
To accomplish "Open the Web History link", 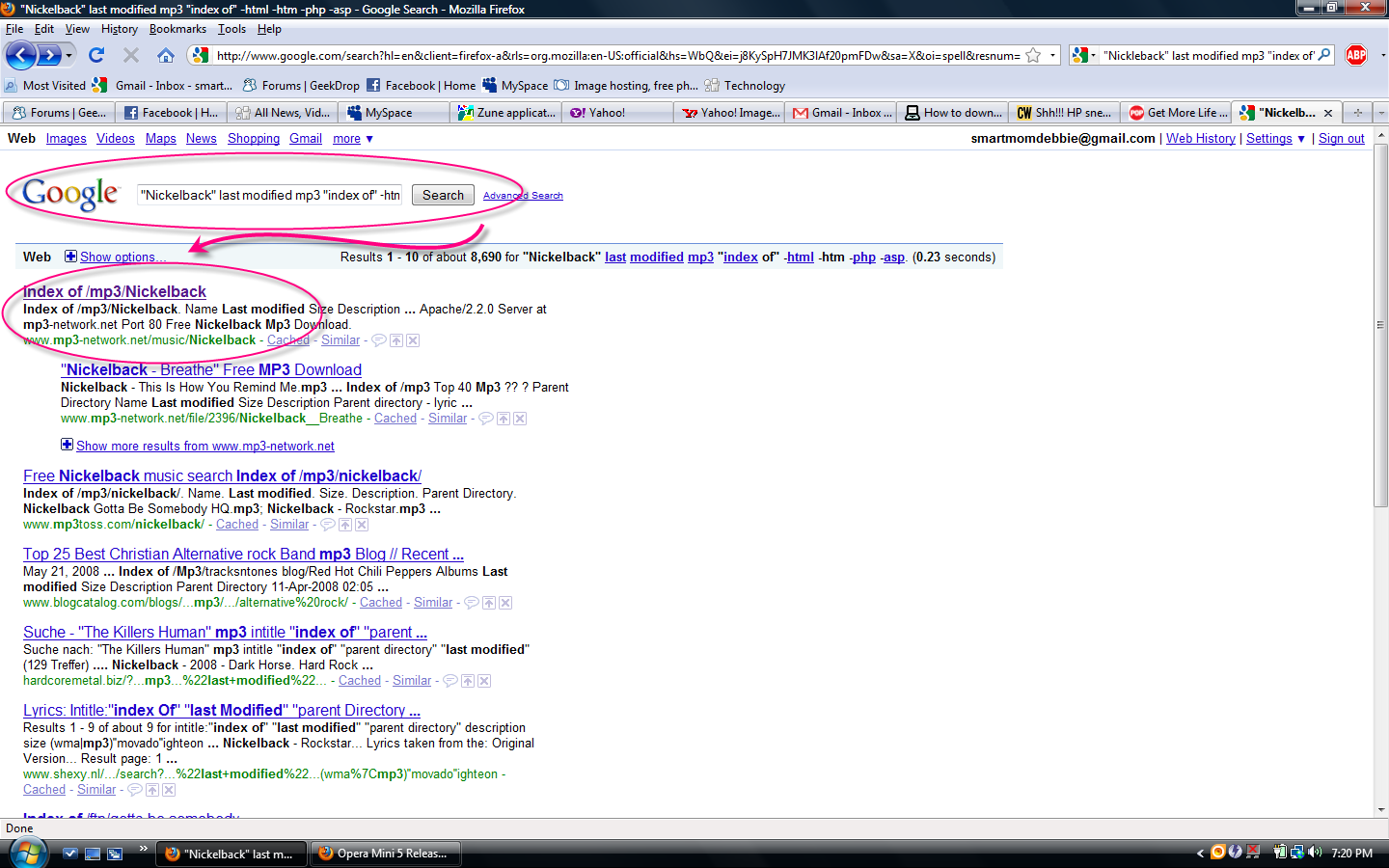I will click(1200, 139).
